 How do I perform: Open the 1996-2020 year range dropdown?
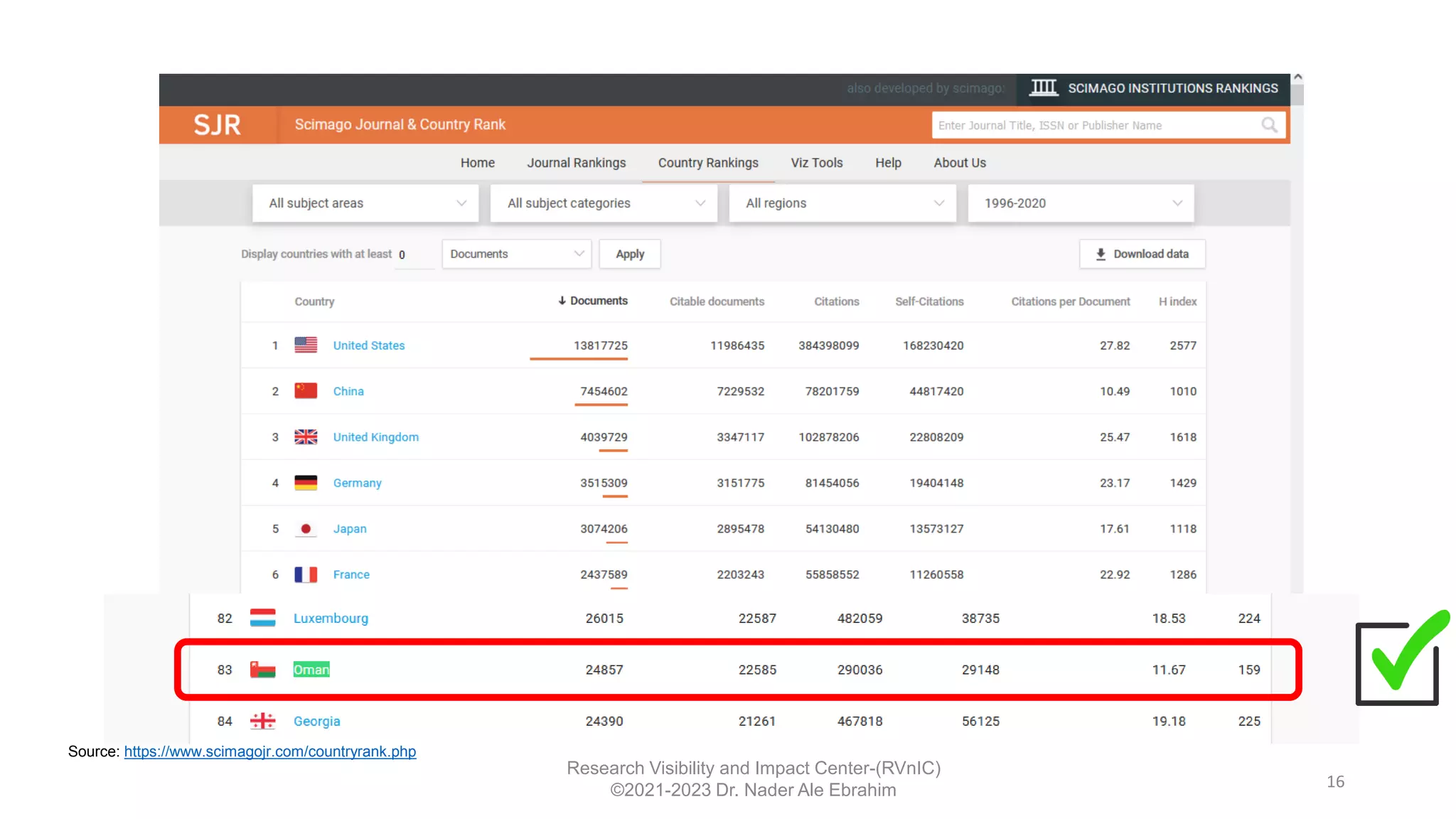point(1081,203)
